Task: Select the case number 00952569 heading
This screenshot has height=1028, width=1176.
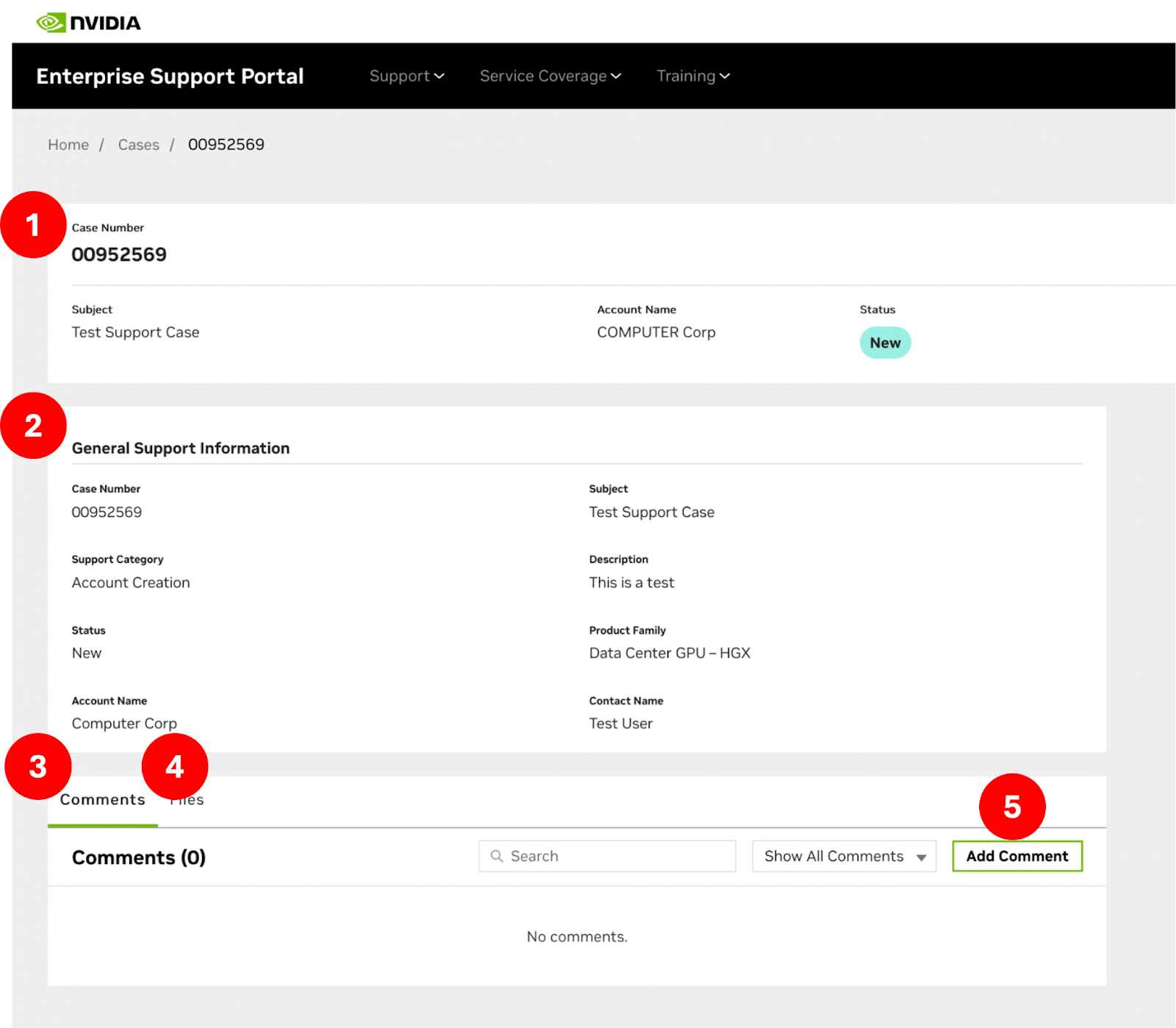Action: point(119,254)
